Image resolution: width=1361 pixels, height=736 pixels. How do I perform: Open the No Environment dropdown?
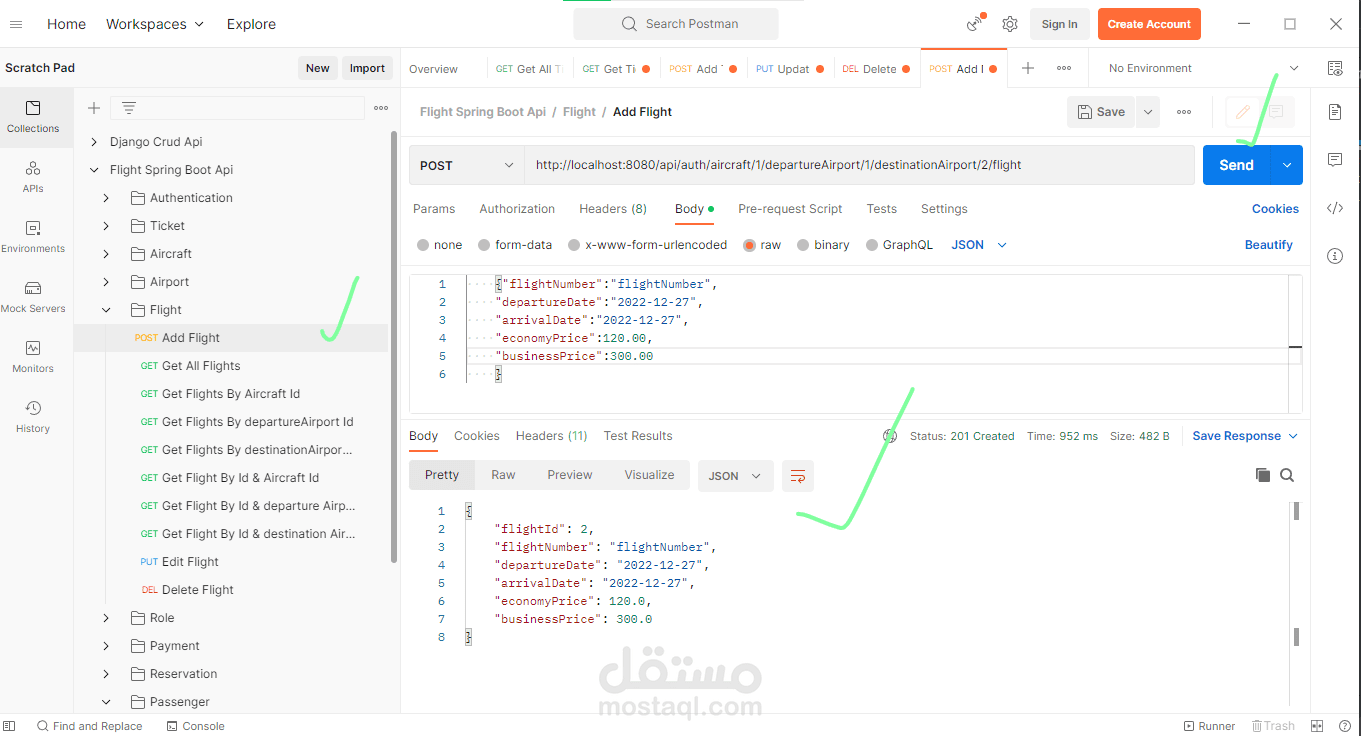pyautogui.click(x=1204, y=68)
